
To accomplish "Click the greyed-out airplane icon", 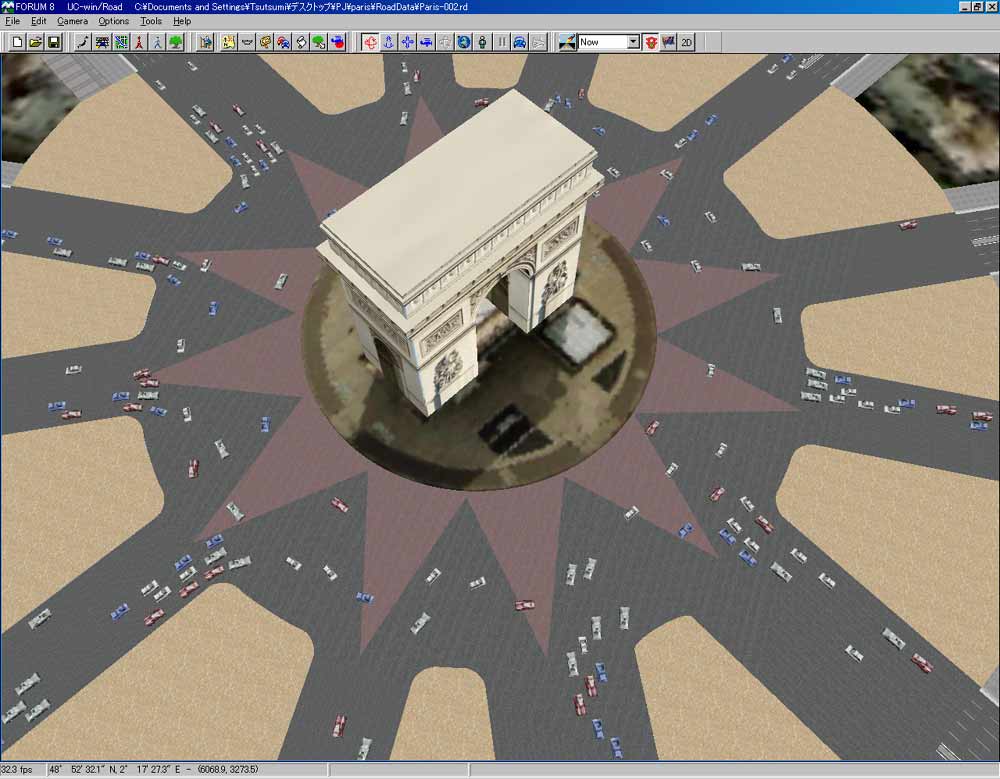I will pos(539,42).
